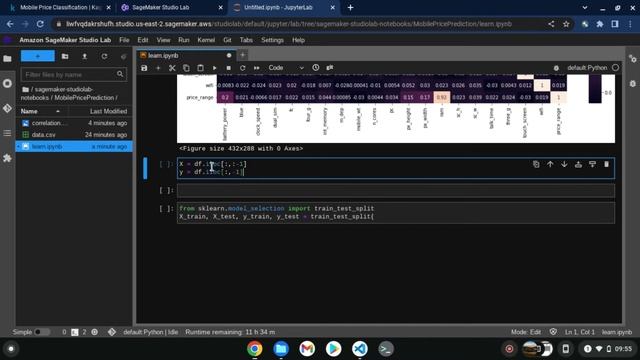Cut the selected cell using the scissors icon
Screen dimensions: 640x360
(x=172, y=68)
